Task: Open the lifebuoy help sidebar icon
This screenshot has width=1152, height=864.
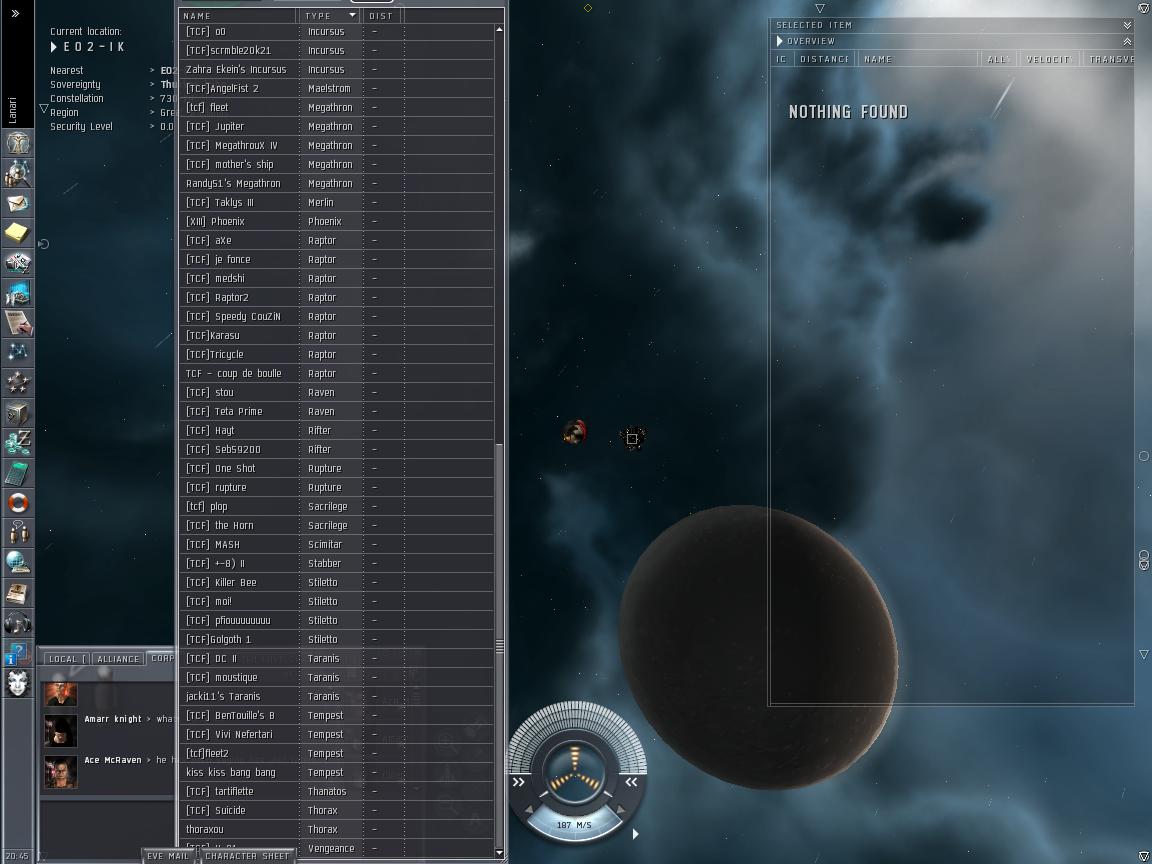Action: point(18,503)
